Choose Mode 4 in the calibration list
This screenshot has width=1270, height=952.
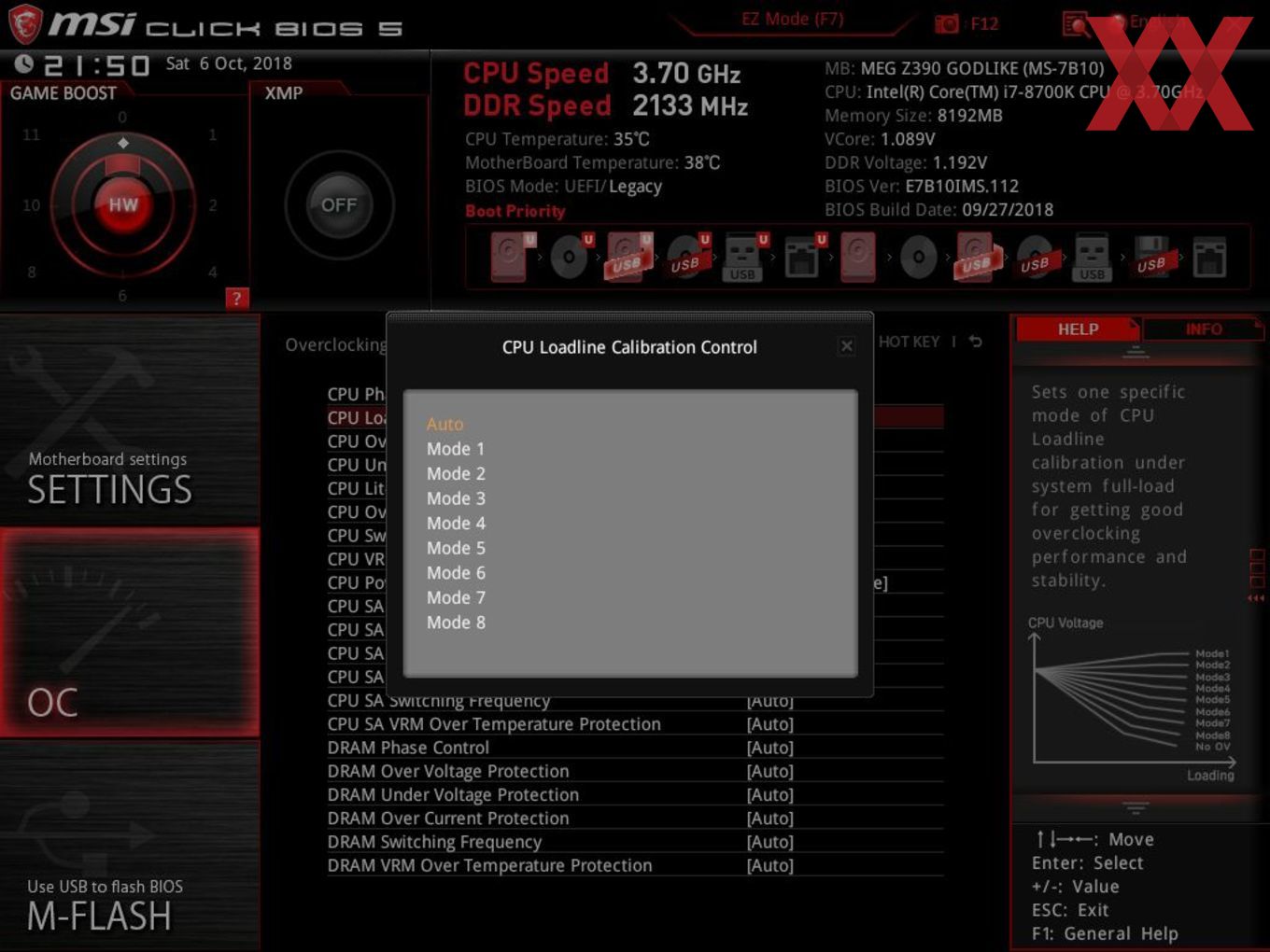(x=456, y=523)
